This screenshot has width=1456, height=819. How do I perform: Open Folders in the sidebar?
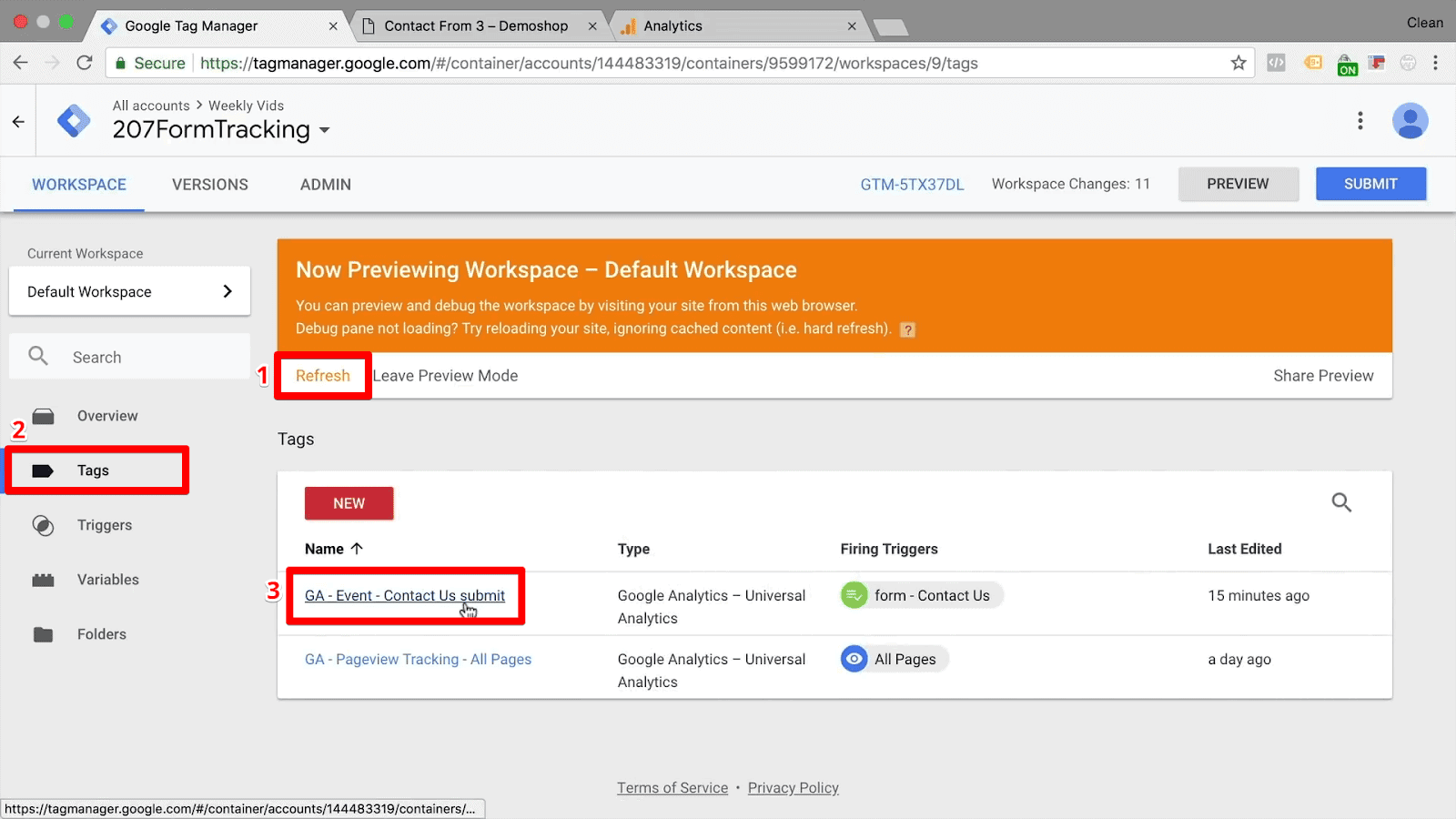point(101,633)
